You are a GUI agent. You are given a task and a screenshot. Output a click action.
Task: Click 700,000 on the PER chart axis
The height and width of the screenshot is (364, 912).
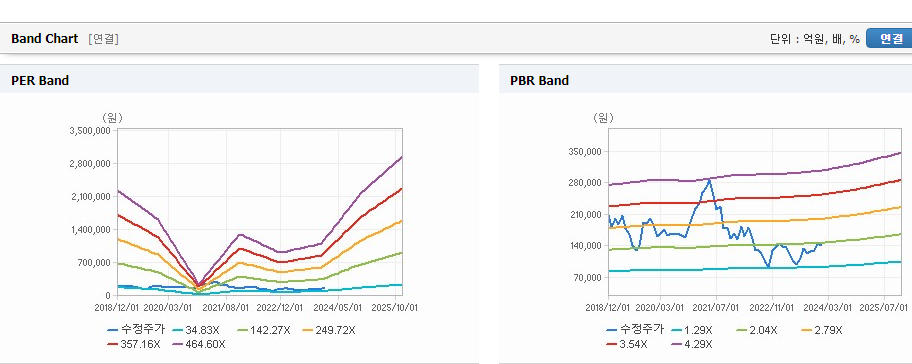pos(95,263)
